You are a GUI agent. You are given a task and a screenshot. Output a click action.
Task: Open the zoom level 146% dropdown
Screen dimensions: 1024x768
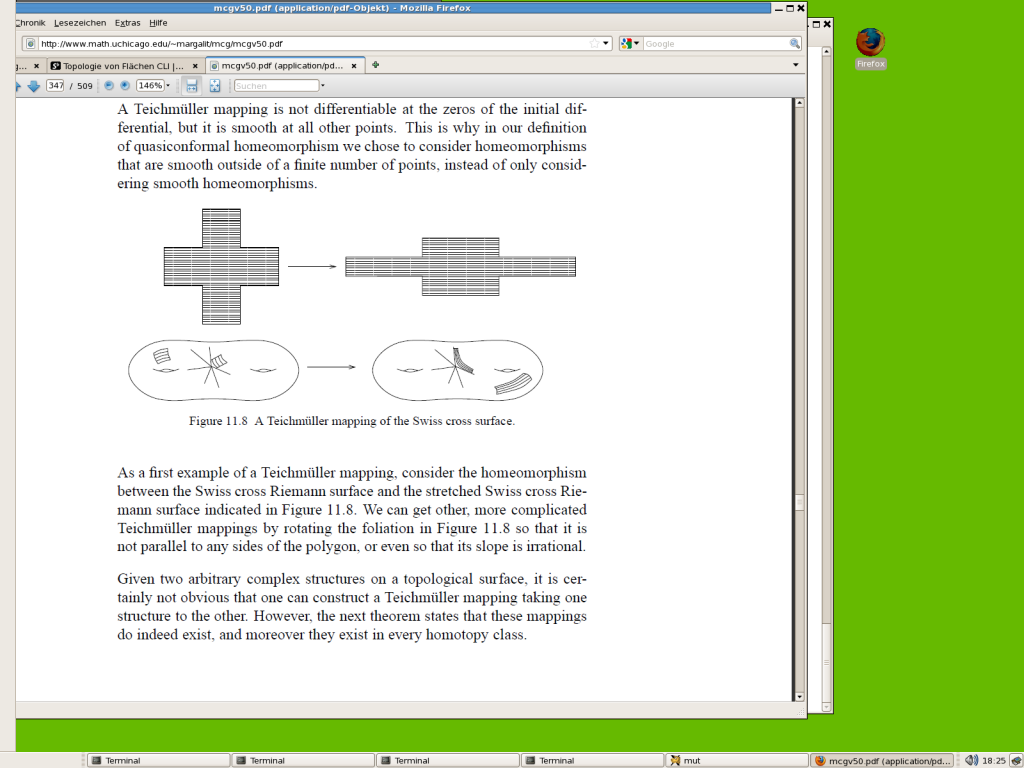tap(168, 86)
